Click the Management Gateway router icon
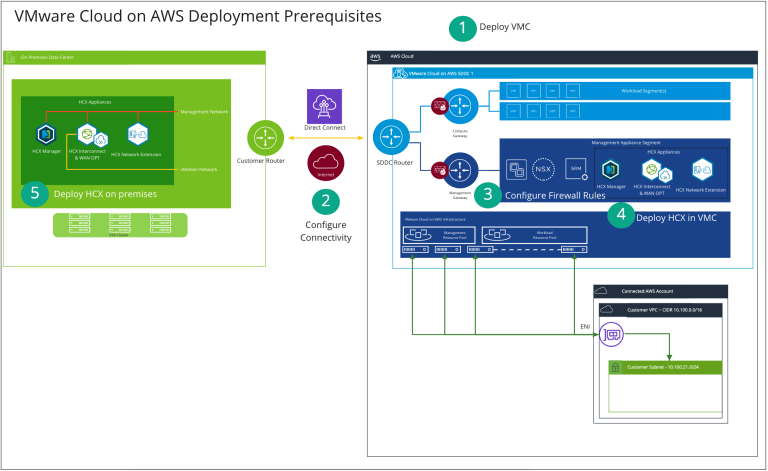768x471 pixels. [x=460, y=170]
